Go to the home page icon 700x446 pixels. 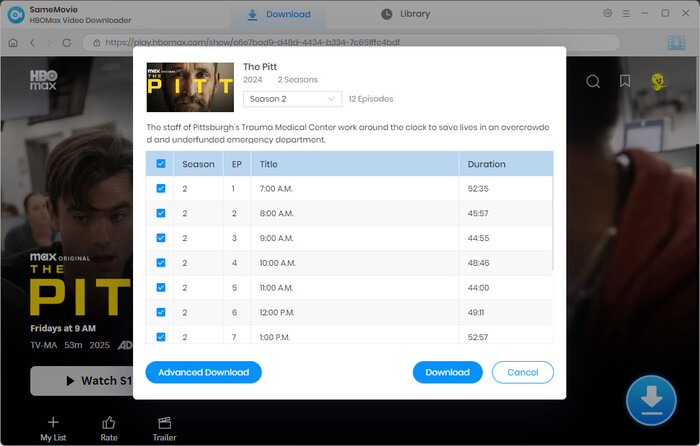point(13,43)
